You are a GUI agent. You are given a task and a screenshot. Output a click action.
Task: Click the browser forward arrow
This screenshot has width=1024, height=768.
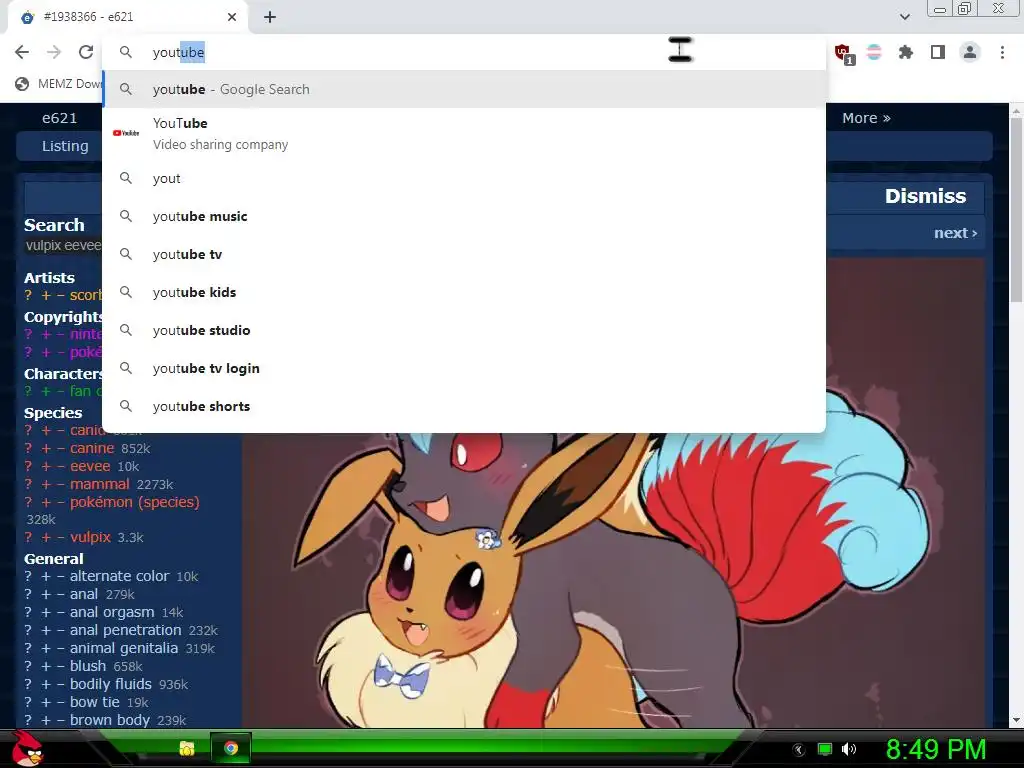(x=54, y=52)
